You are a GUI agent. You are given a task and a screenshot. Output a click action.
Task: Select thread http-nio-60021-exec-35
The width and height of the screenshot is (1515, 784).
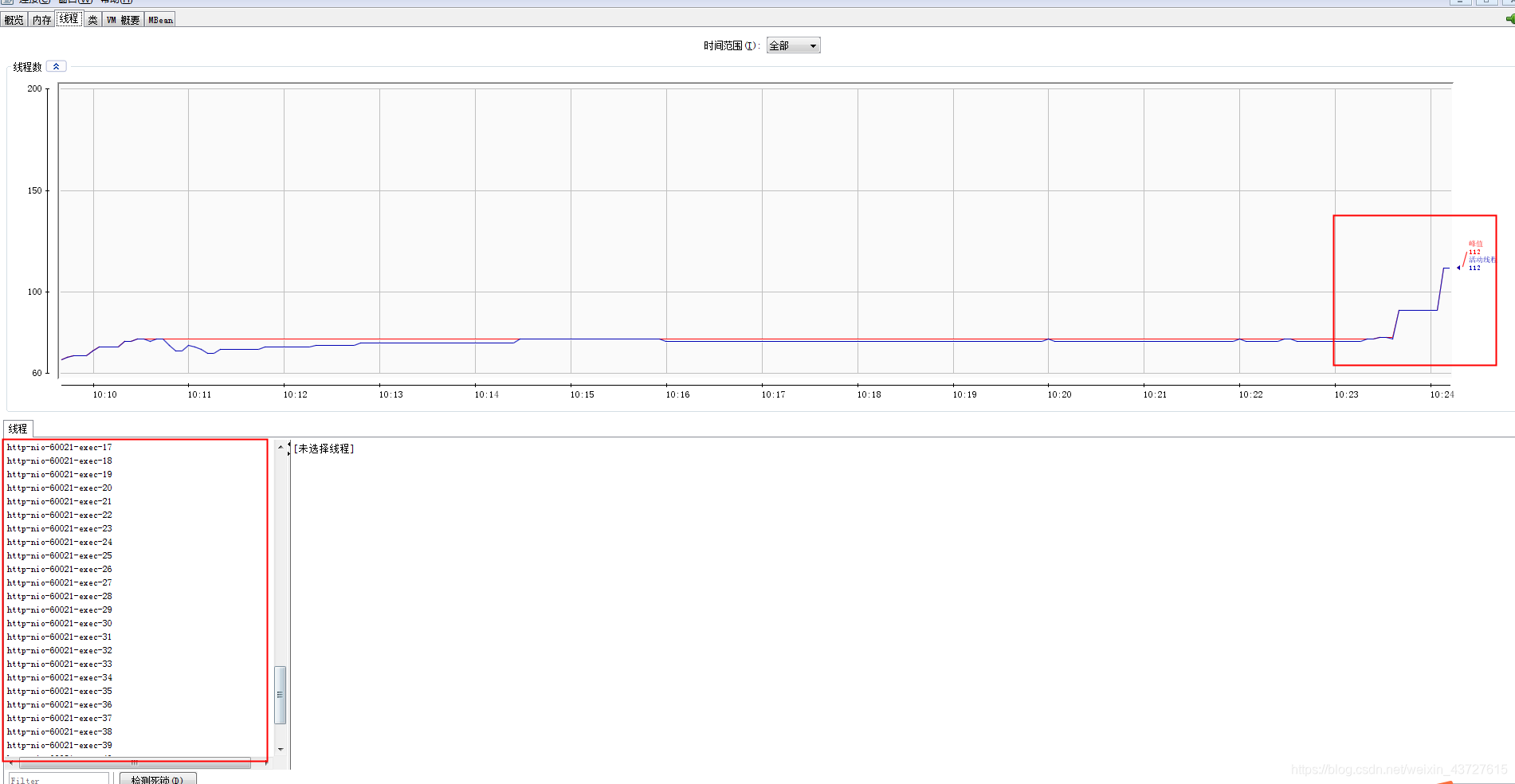[x=60, y=691]
